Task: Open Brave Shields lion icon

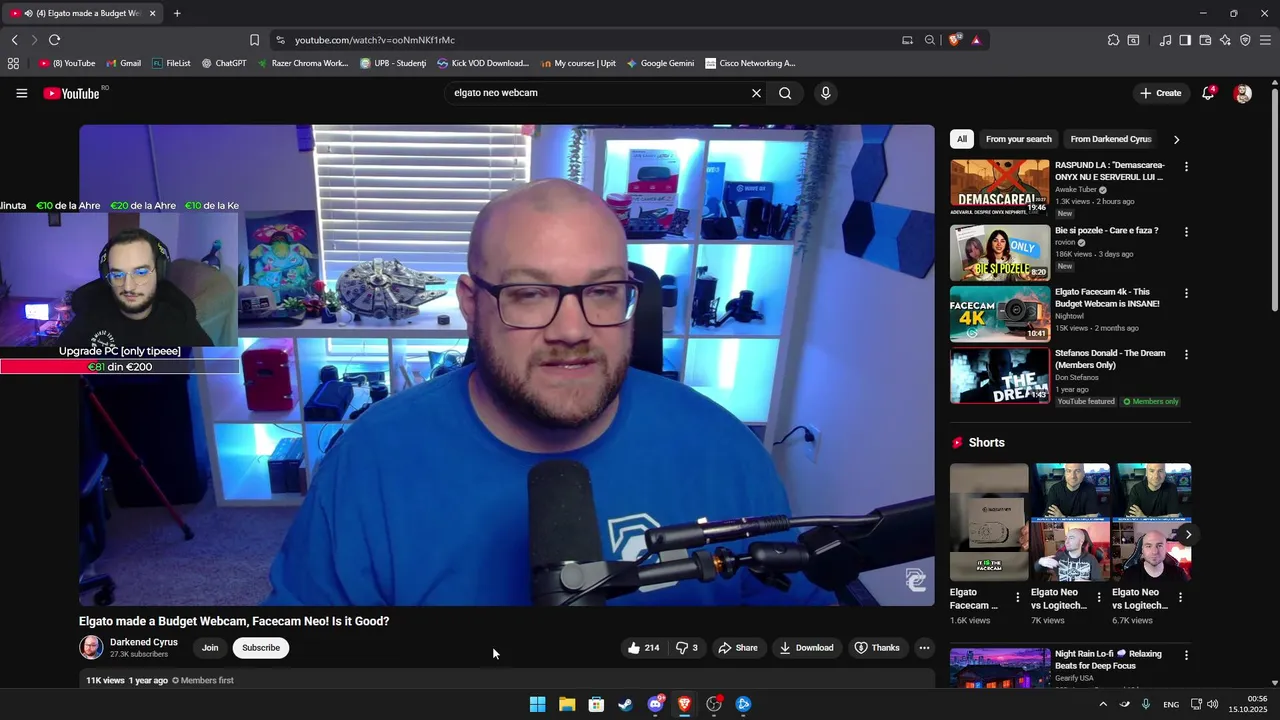Action: click(955, 40)
